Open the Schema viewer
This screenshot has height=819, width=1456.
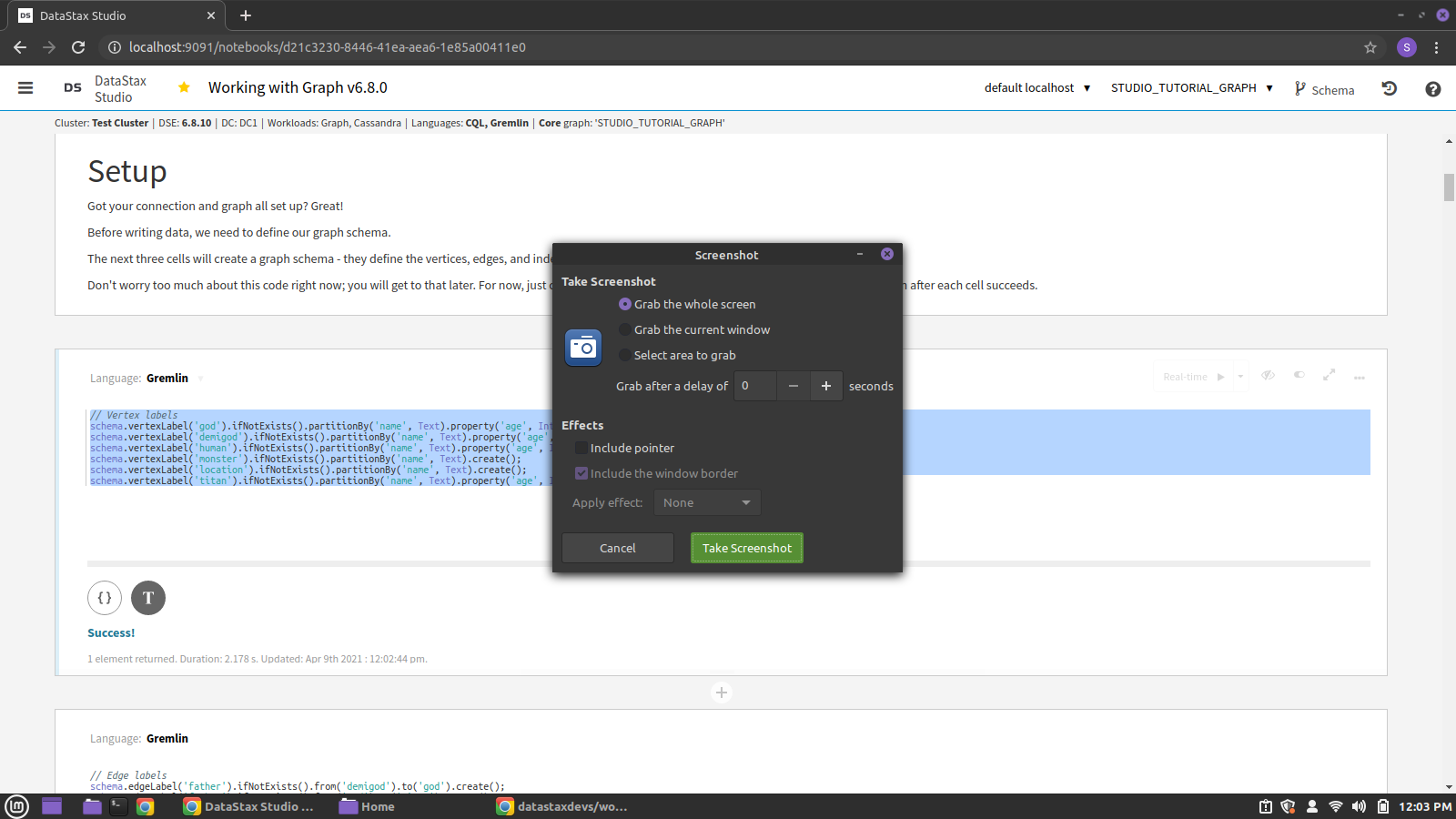pos(1324,89)
